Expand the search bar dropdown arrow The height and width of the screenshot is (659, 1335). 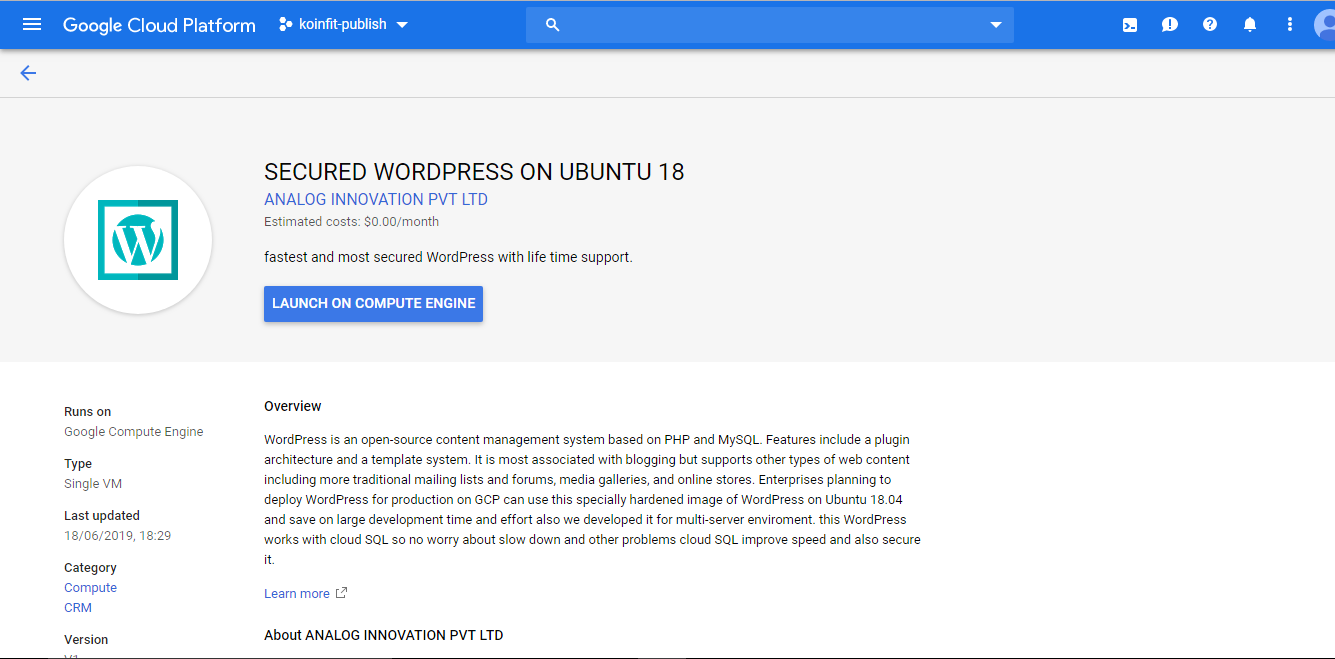coord(996,25)
